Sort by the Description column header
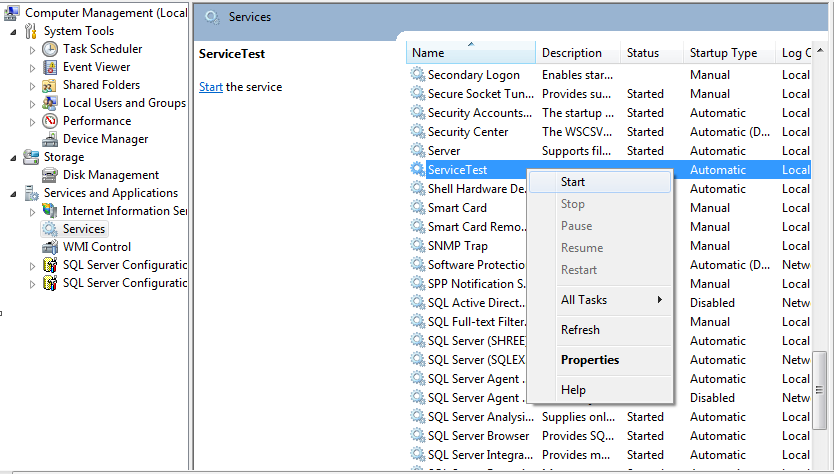This screenshot has width=834, height=474. point(578,53)
